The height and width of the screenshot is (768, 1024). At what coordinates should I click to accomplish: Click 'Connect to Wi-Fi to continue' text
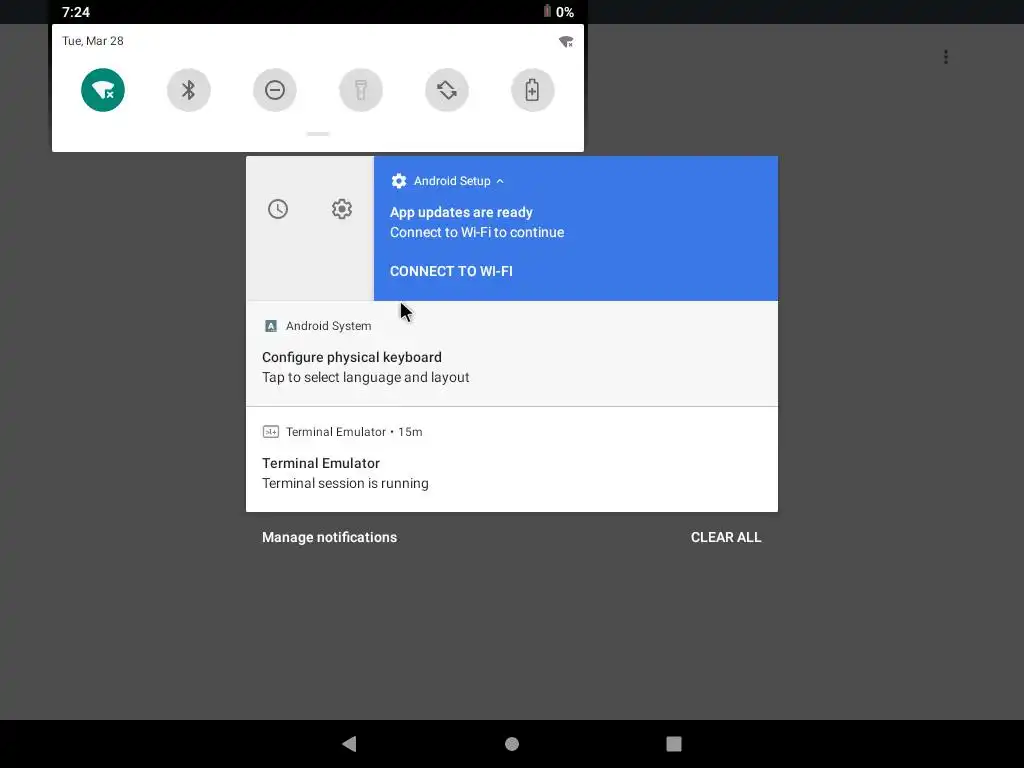pyautogui.click(x=477, y=232)
